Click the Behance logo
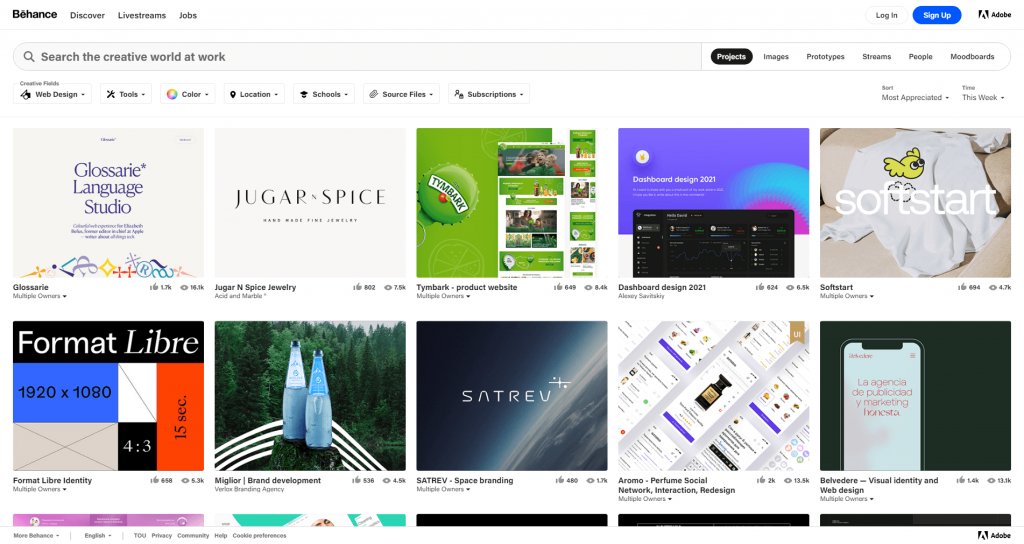Image resolution: width=1024 pixels, height=544 pixels. [x=34, y=15]
